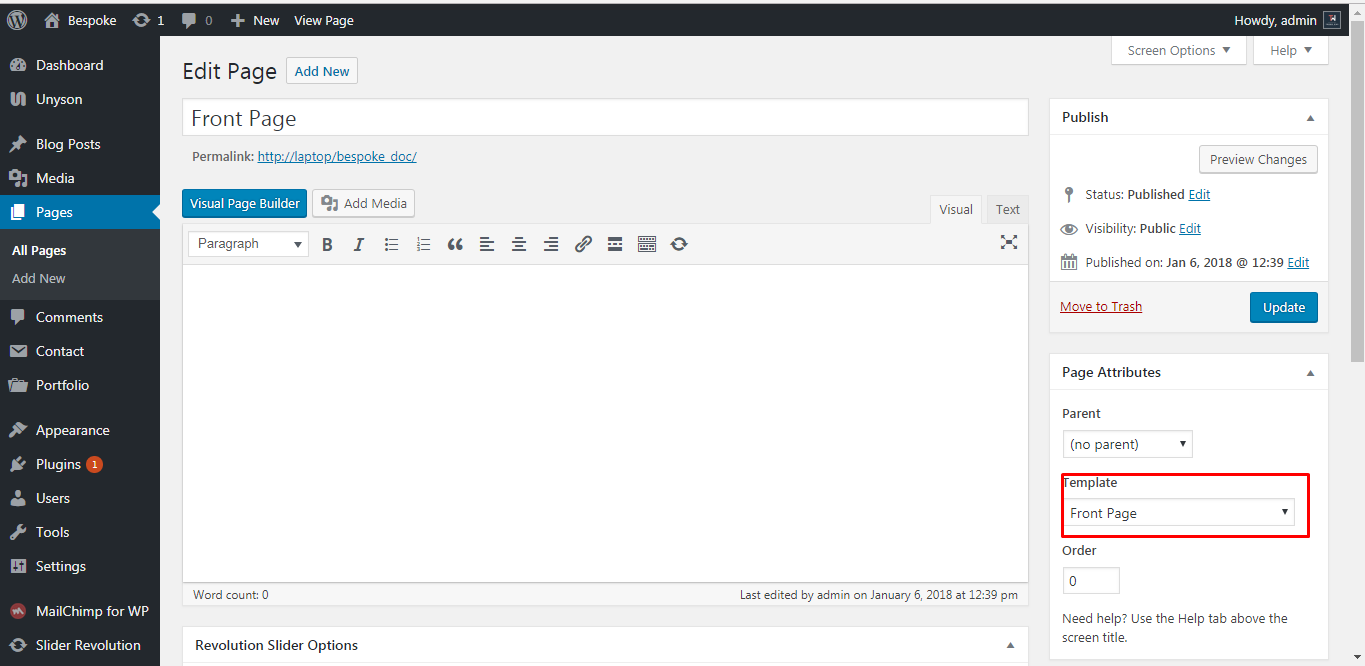Click the Order number field
1365x666 pixels.
click(x=1091, y=581)
